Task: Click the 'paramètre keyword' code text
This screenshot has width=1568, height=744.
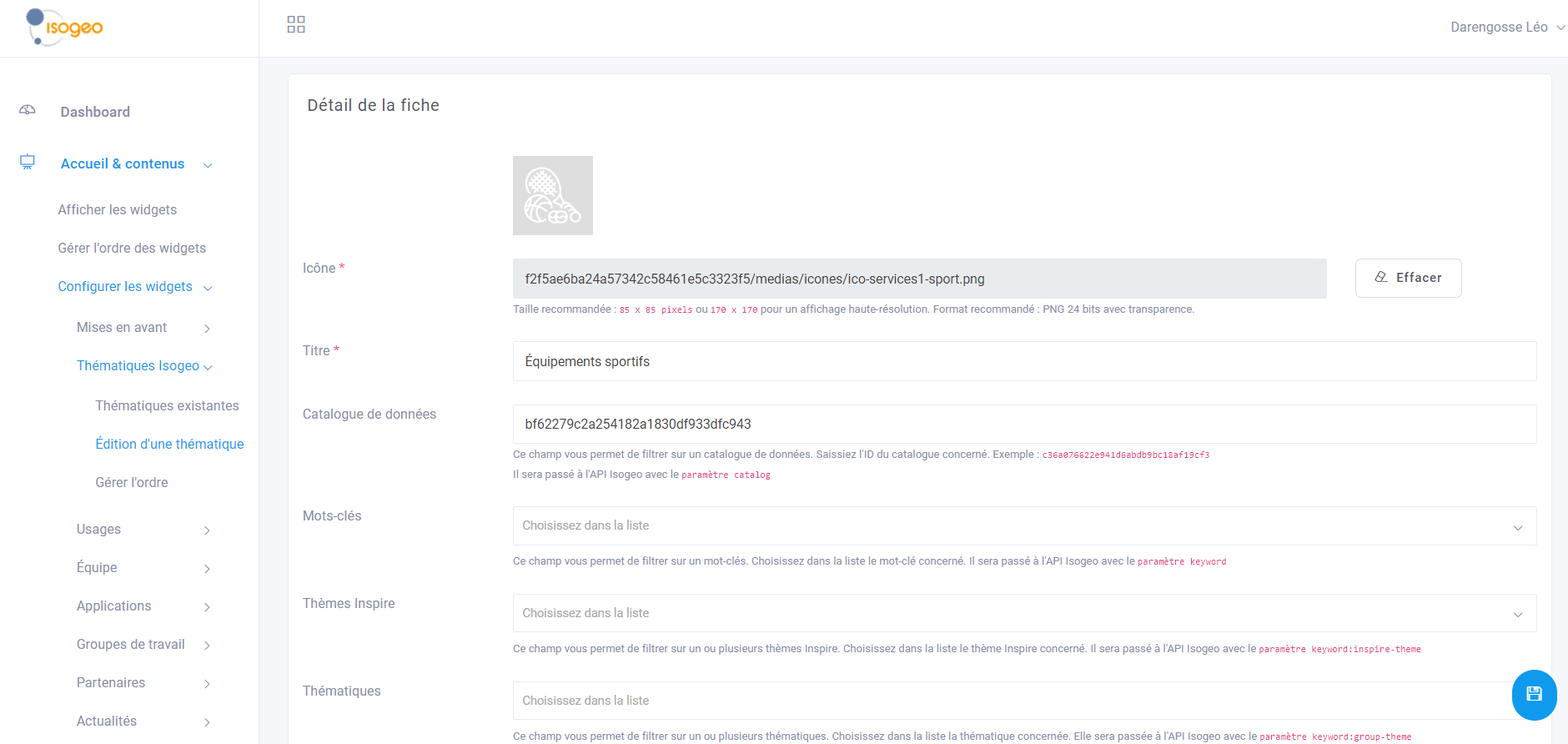Action: point(1182,562)
